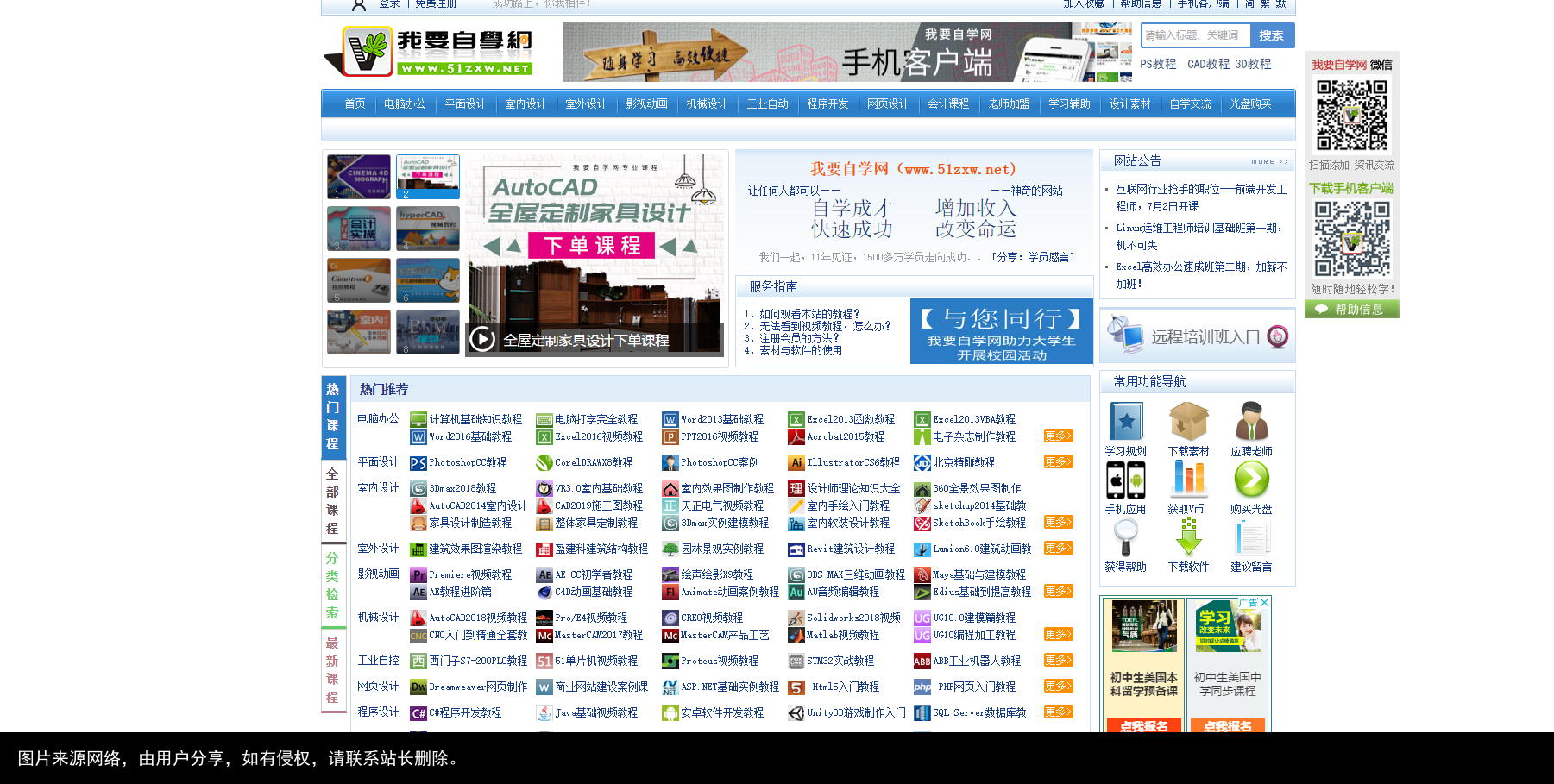Expand 更多 for the 室内设计 row
Screen dimensions: 1554x784
click(x=1058, y=523)
